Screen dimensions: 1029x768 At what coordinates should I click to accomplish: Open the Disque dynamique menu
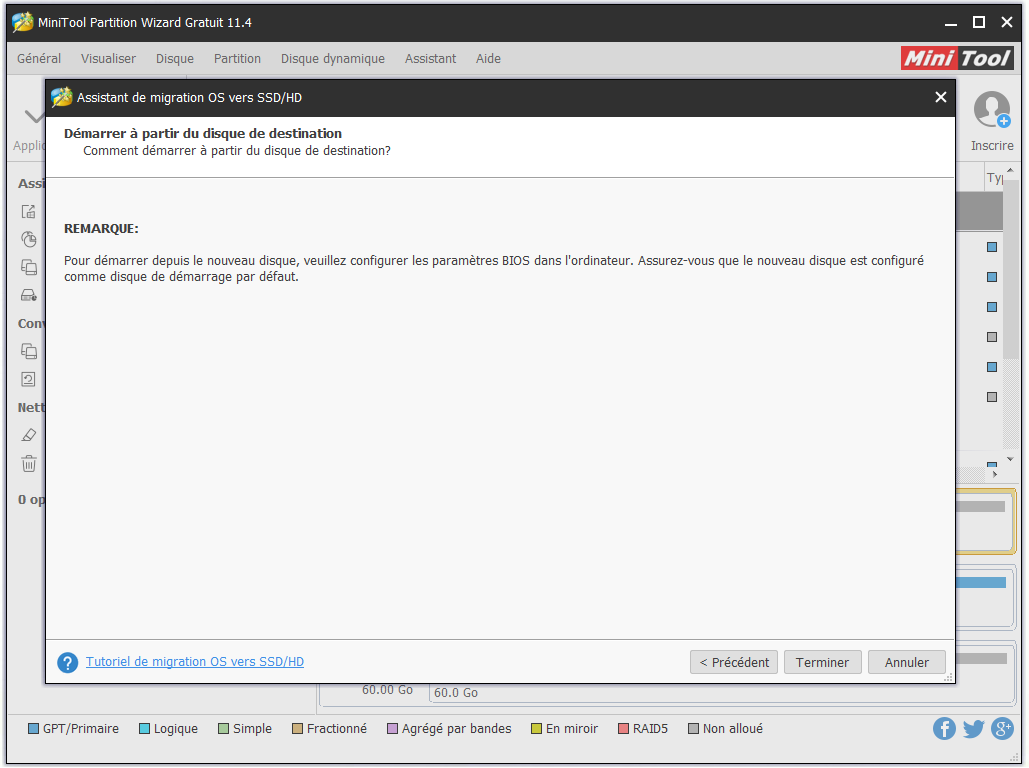[x=333, y=58]
